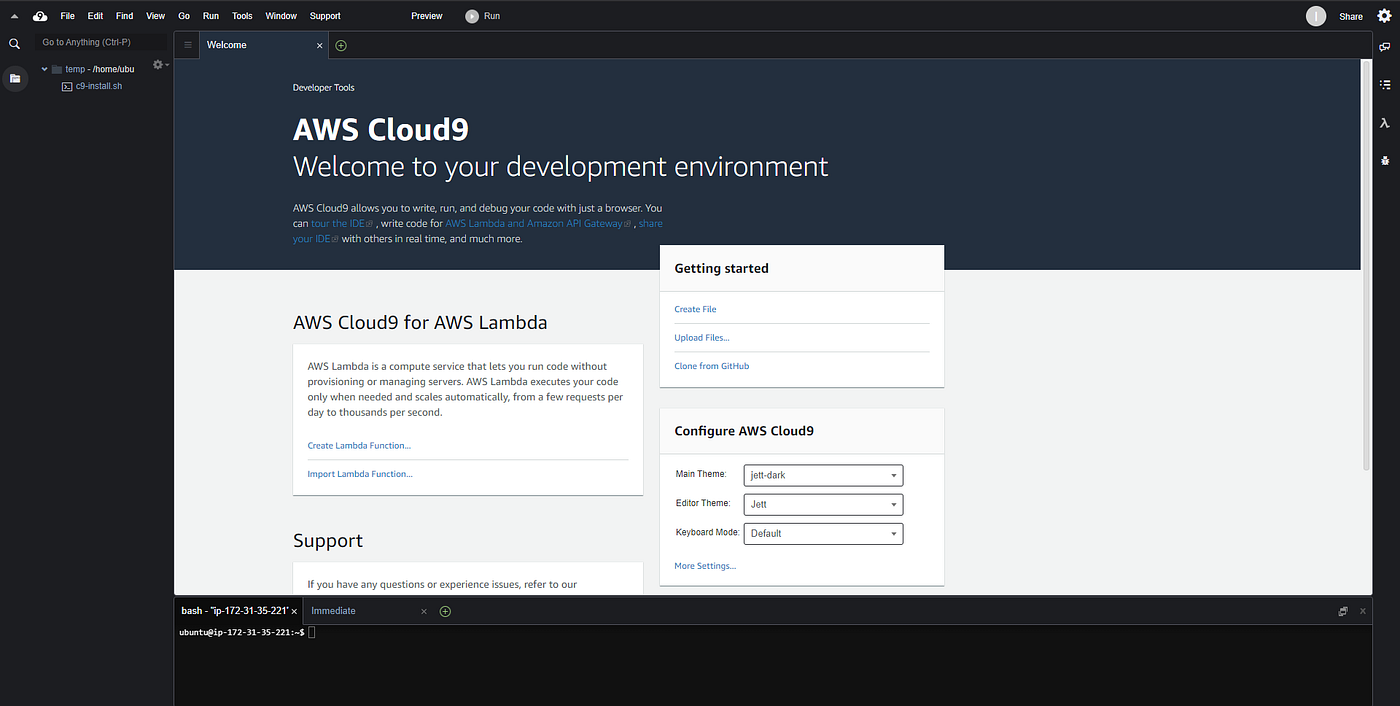This screenshot has height=706, width=1400.
Task: Click the Run play icon
Action: point(472,16)
